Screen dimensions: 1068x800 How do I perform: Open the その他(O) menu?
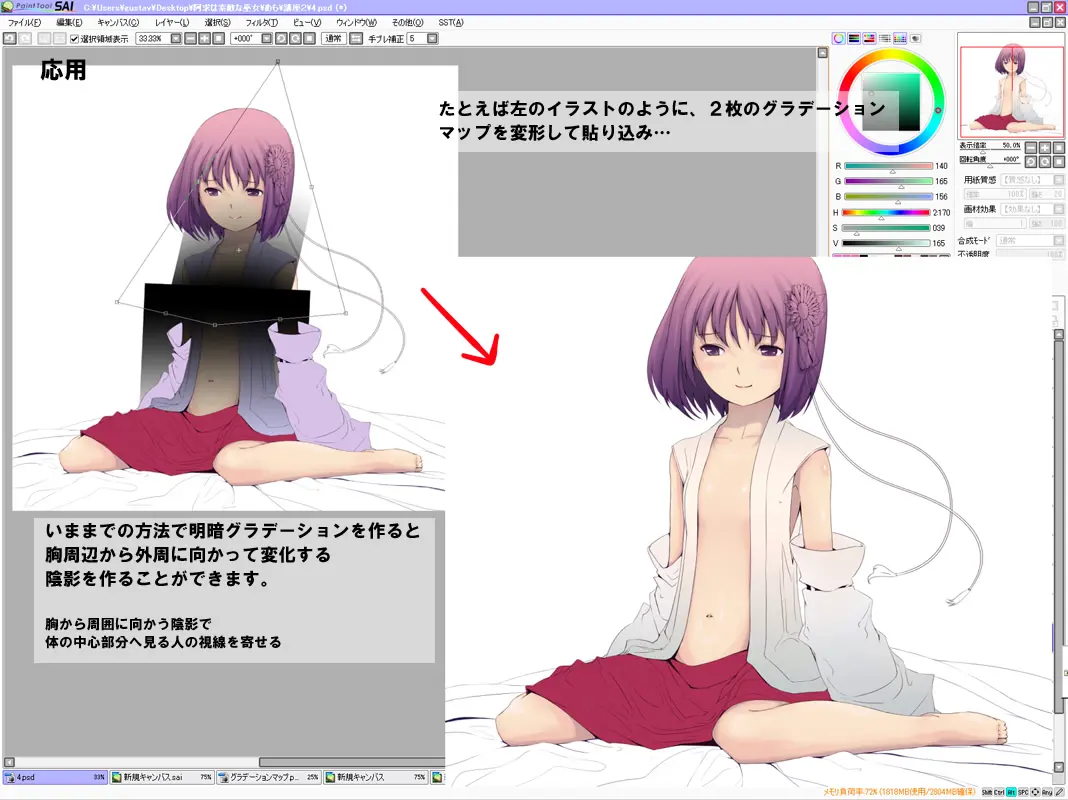click(x=407, y=22)
